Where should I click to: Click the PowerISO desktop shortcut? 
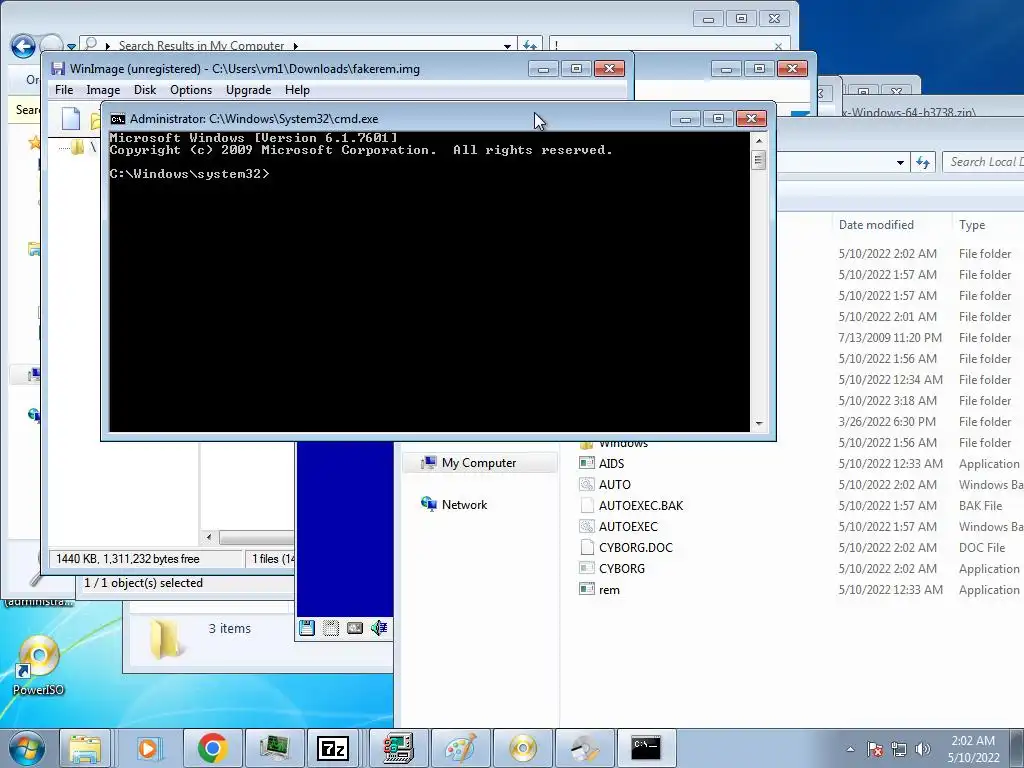(x=39, y=665)
